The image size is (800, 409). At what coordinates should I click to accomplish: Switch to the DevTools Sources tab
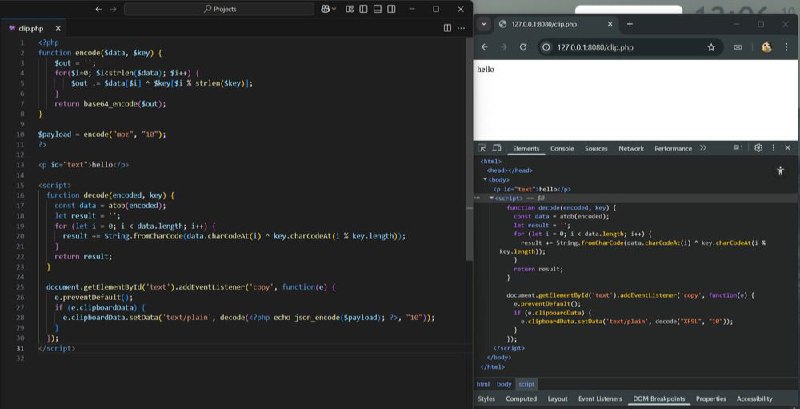tap(596, 148)
